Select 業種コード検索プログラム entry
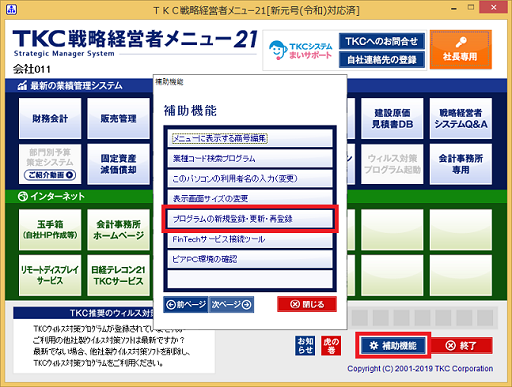 coord(250,158)
